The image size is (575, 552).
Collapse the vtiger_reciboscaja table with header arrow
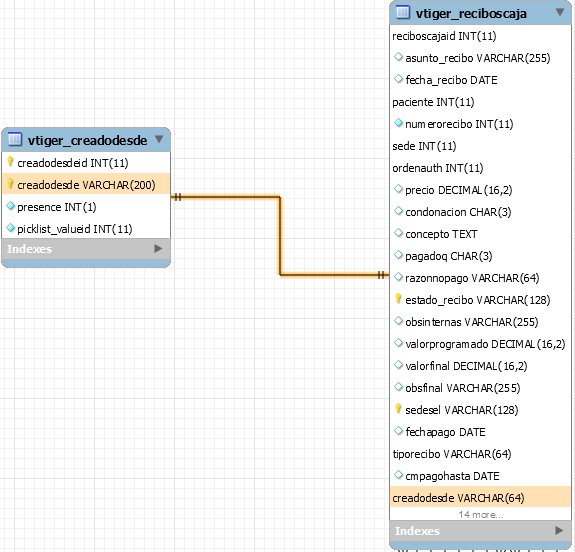[560, 12]
